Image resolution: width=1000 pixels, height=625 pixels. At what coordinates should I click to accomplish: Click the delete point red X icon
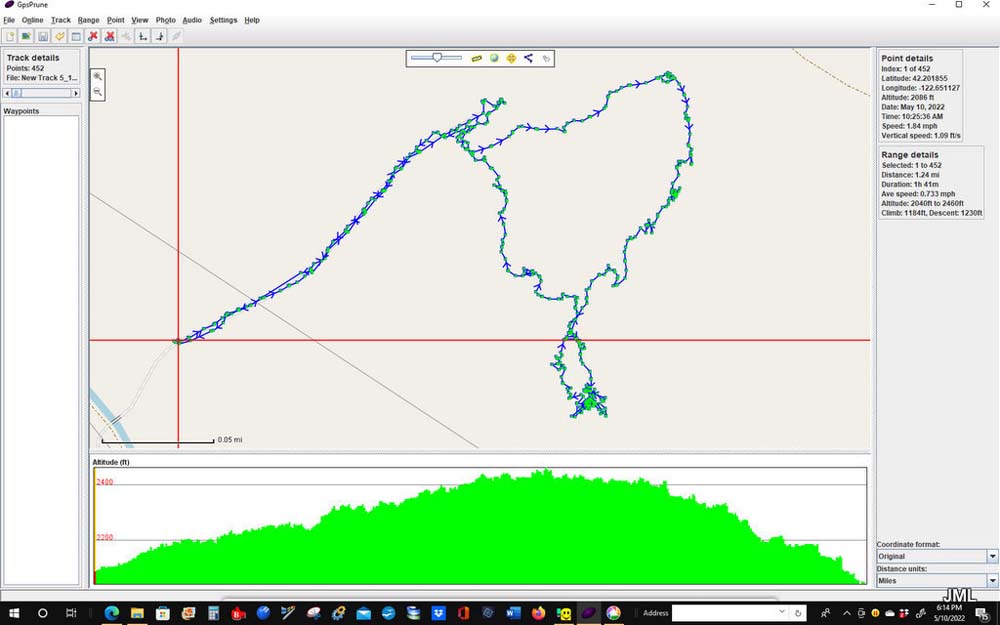point(93,36)
